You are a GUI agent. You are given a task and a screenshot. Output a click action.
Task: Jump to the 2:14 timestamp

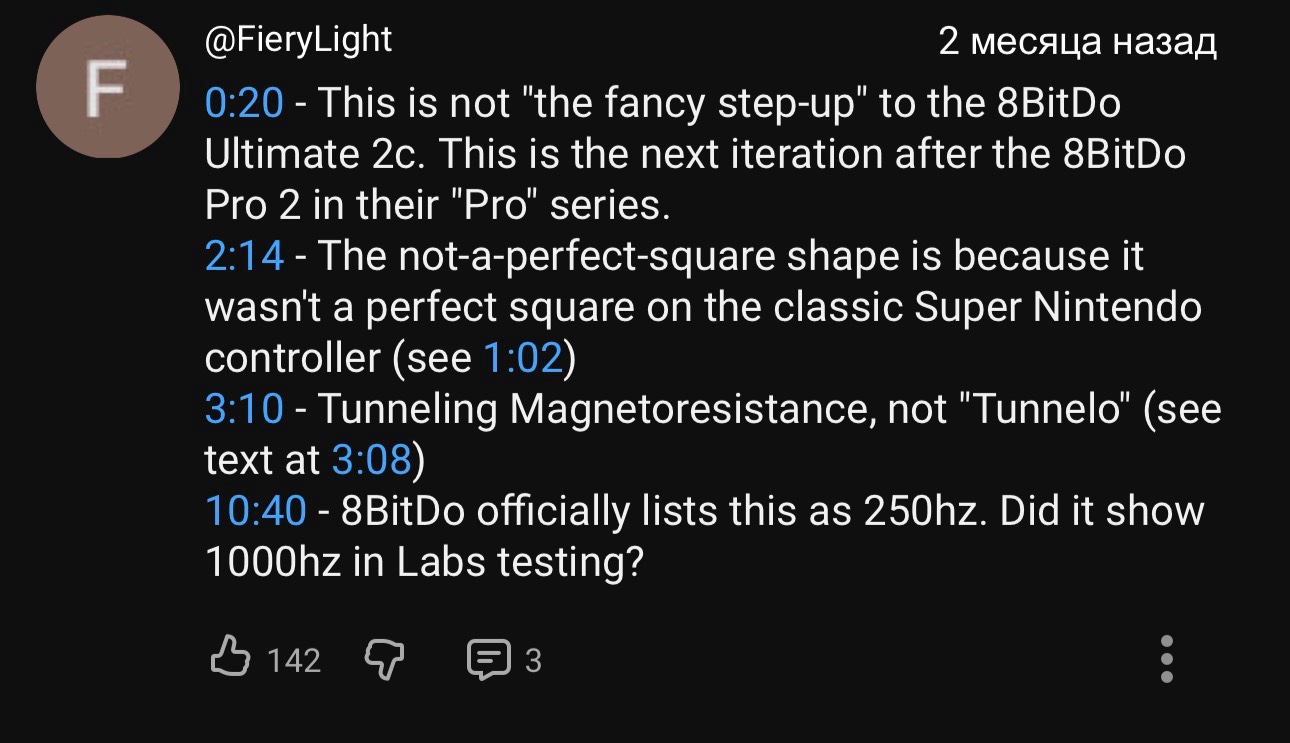click(x=244, y=256)
